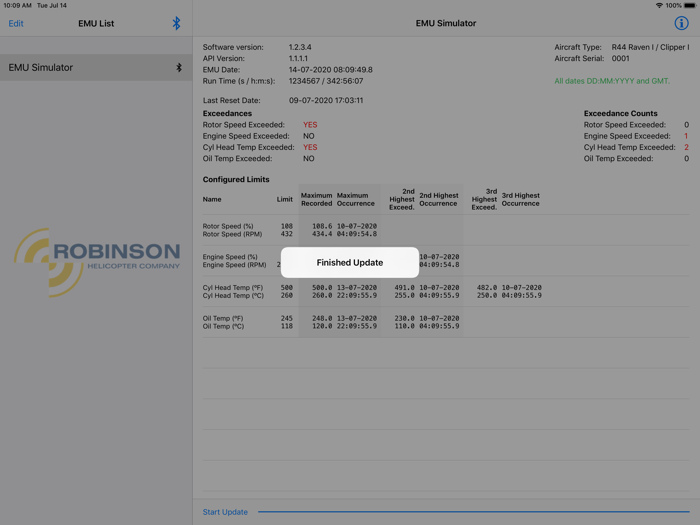Tap the 3rd Highest Exceed. column header
700x525 pixels.
click(x=484, y=199)
